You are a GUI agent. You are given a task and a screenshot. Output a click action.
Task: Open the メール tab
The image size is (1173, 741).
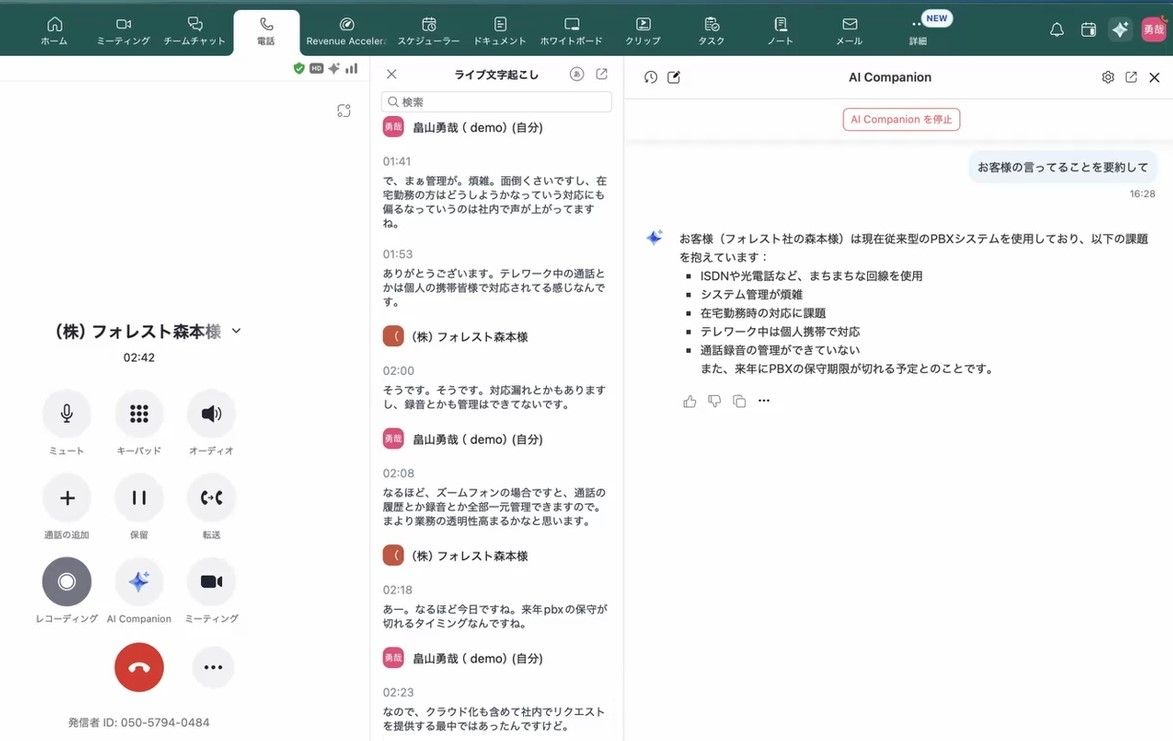pyautogui.click(x=849, y=31)
